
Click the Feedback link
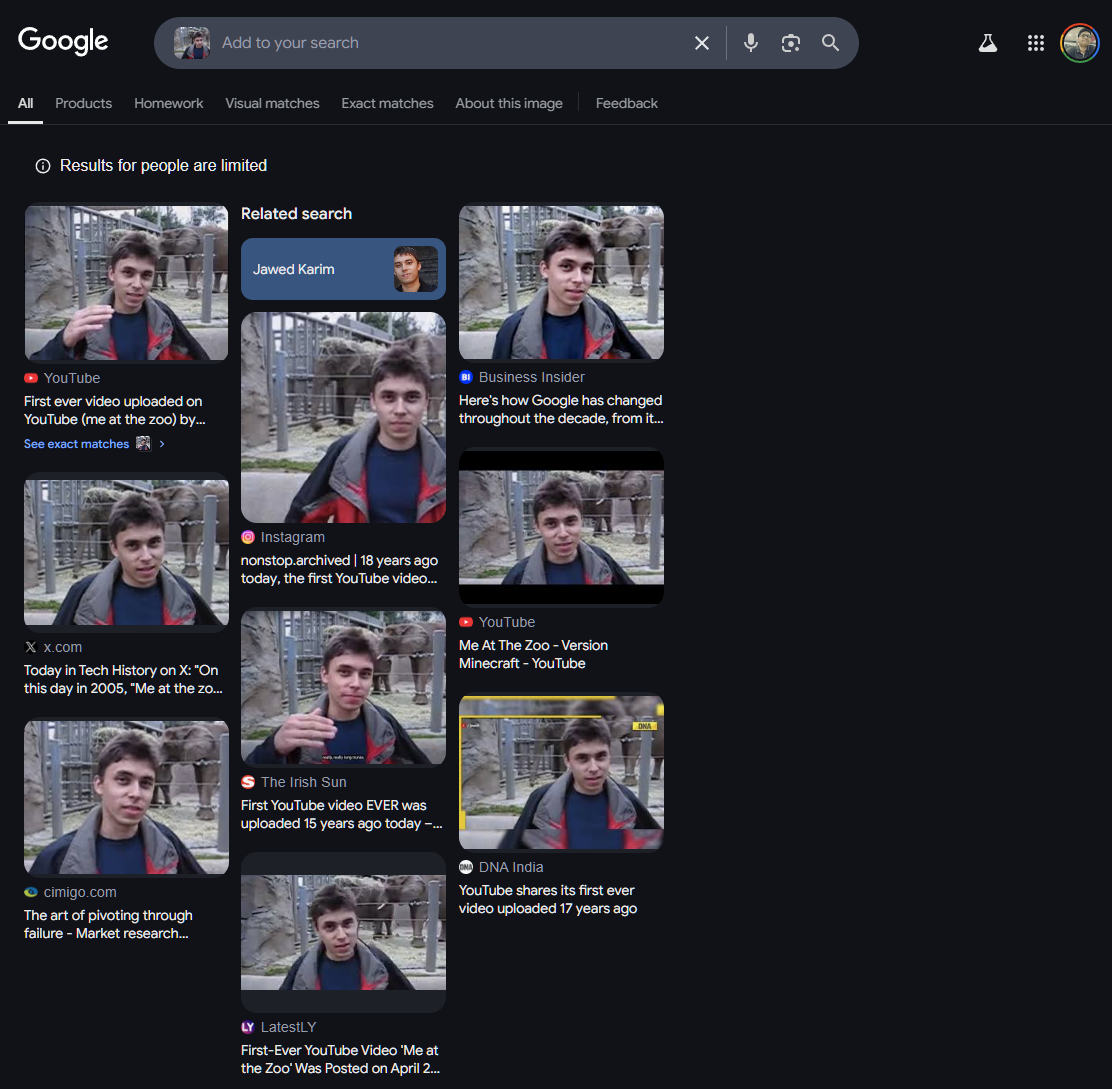(626, 104)
